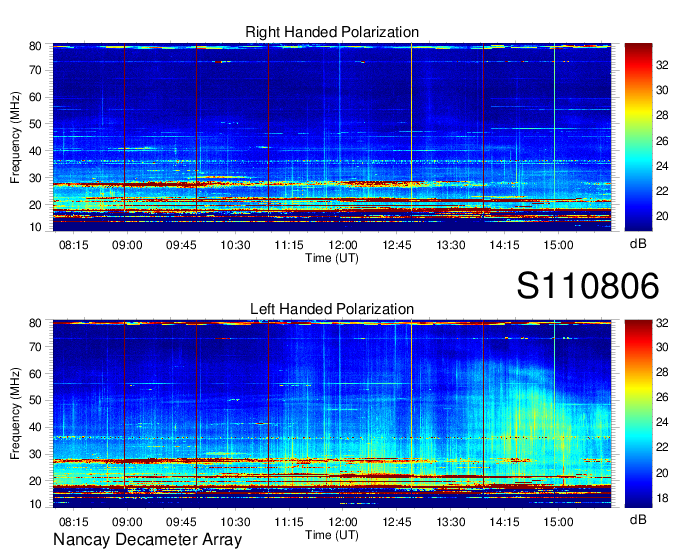Viewport: 680px width, 552px height.
Task: Click the 40 MHz tick on Right Handed plot
Action: 35,151
